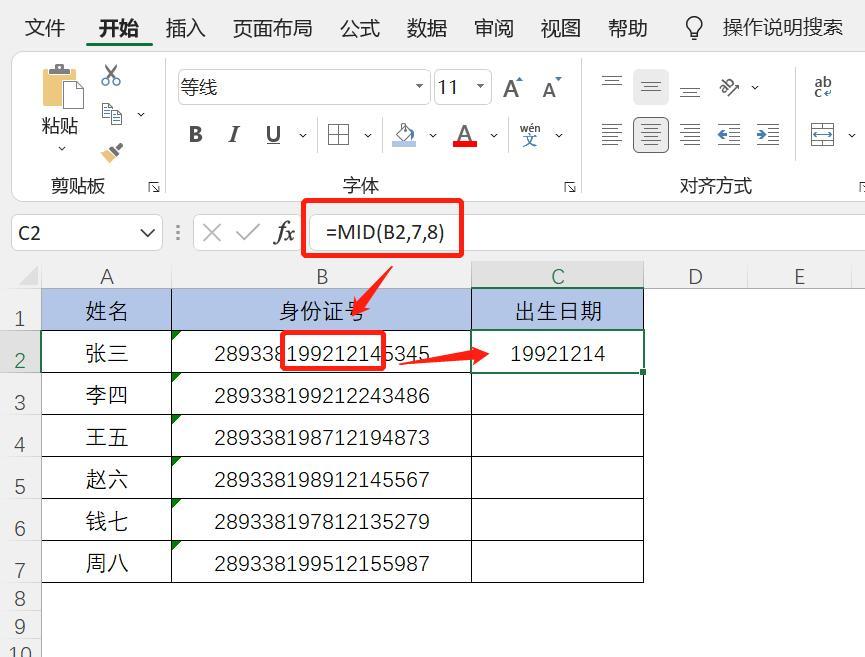Expand borders options arrow

pos(368,135)
